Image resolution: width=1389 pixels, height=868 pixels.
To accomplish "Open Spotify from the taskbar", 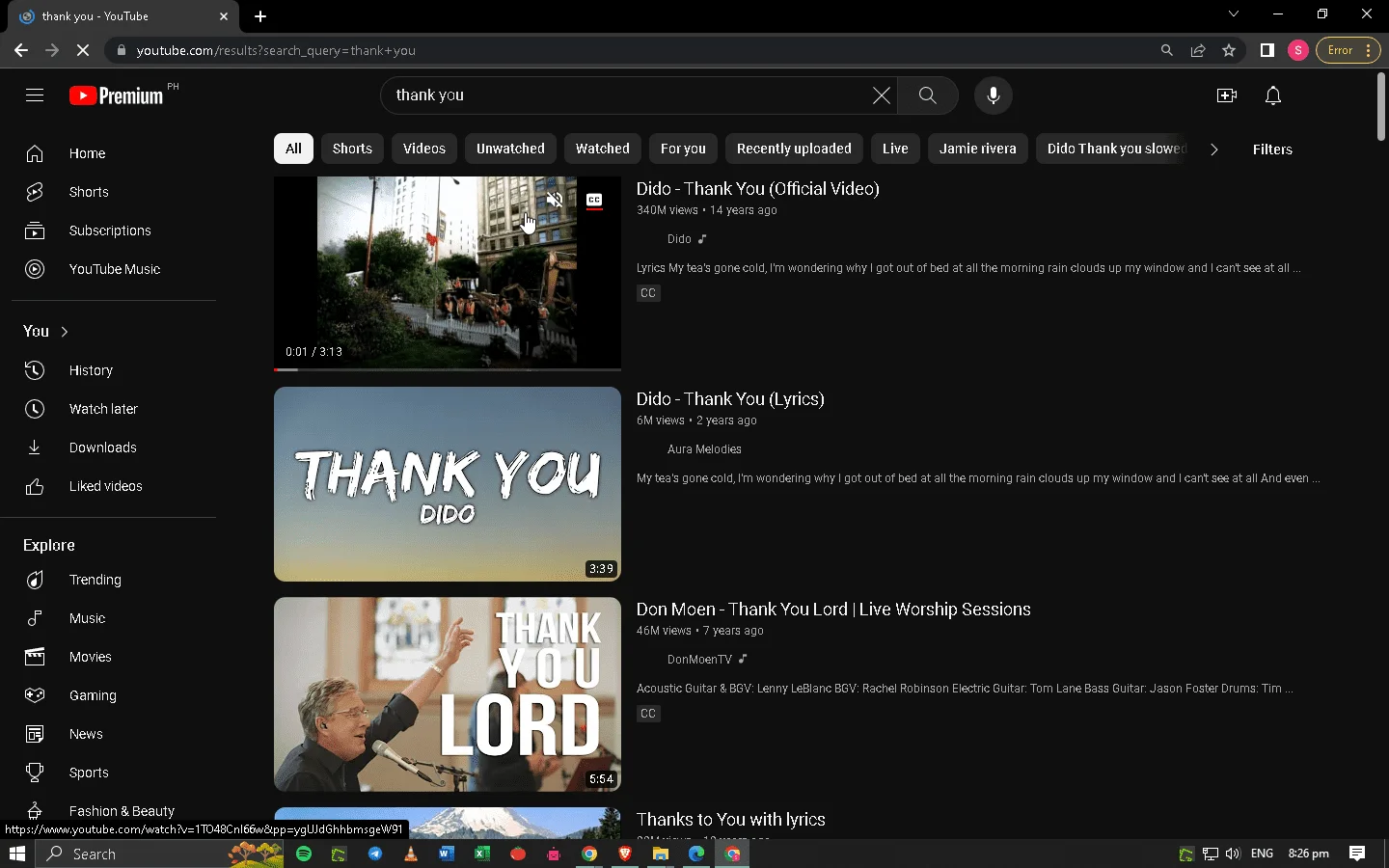I will (304, 854).
